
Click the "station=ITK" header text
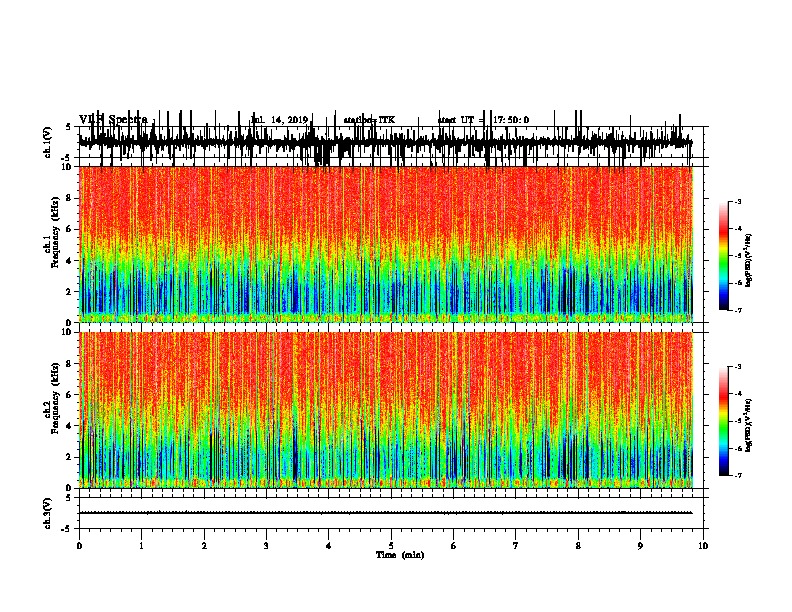click(369, 120)
